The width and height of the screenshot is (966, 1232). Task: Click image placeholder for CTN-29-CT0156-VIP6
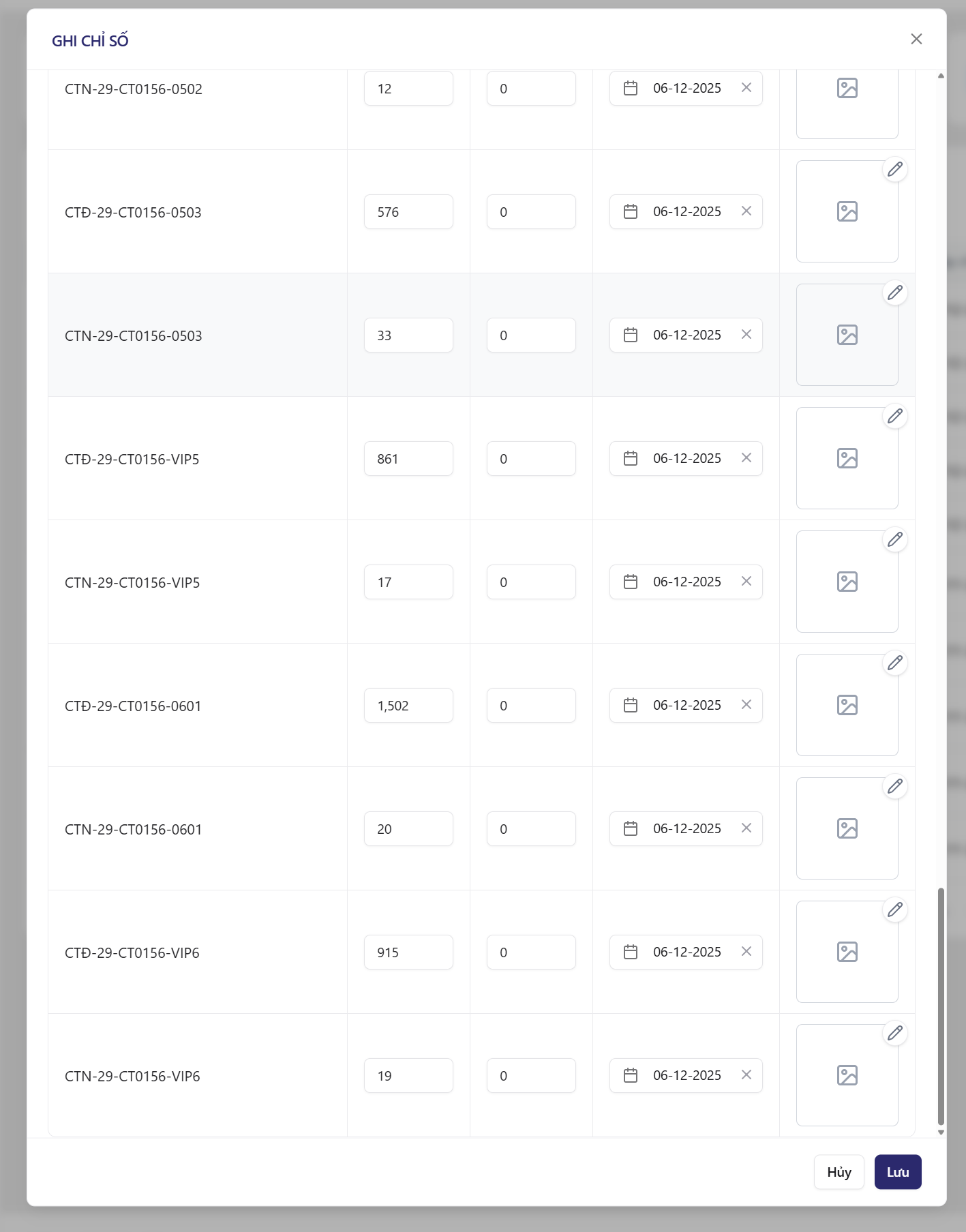(847, 1075)
